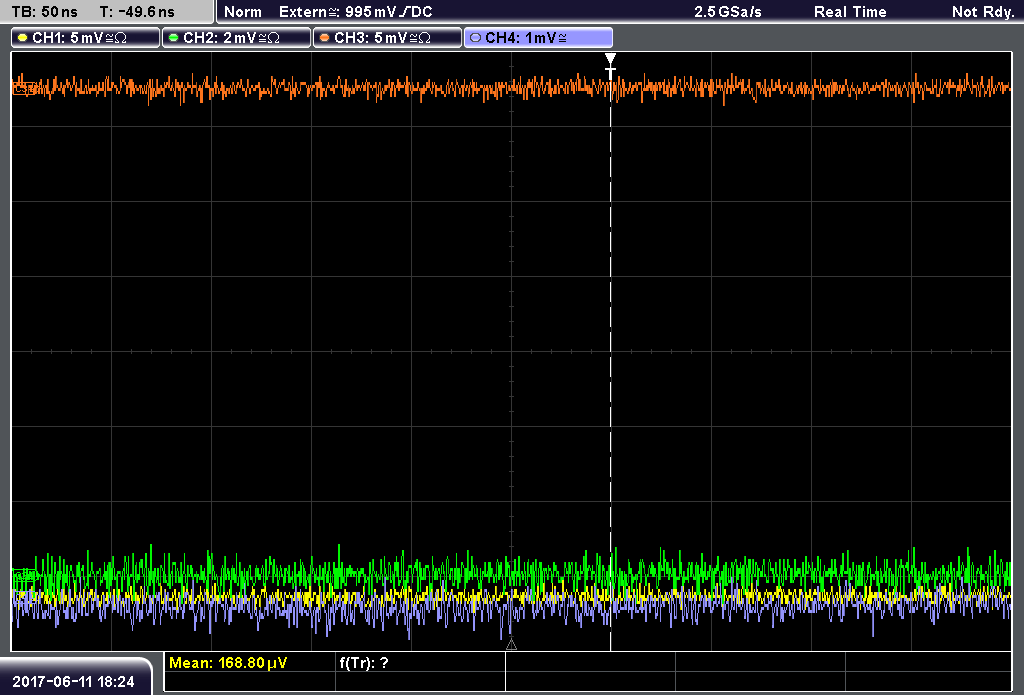Click the Mean: 168.80 µV measurement
Image resolution: width=1024 pixels, height=695 pixels.
(x=227, y=663)
